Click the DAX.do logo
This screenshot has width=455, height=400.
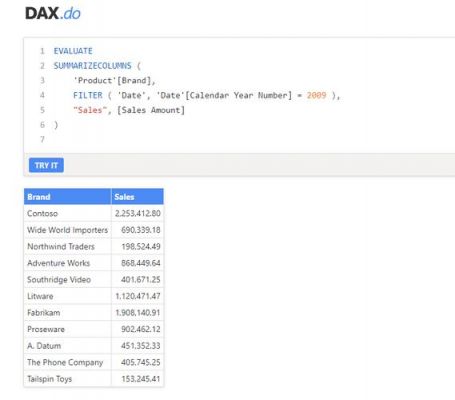pyautogui.click(x=53, y=14)
